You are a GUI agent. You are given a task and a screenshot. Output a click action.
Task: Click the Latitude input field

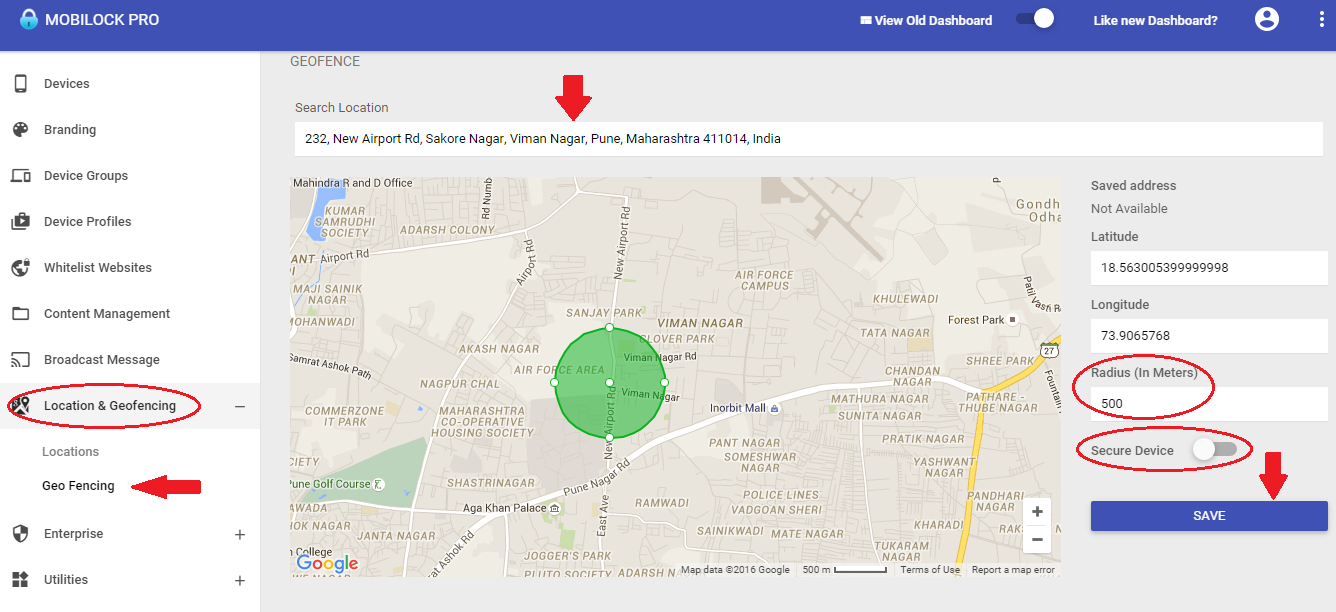coord(1209,268)
